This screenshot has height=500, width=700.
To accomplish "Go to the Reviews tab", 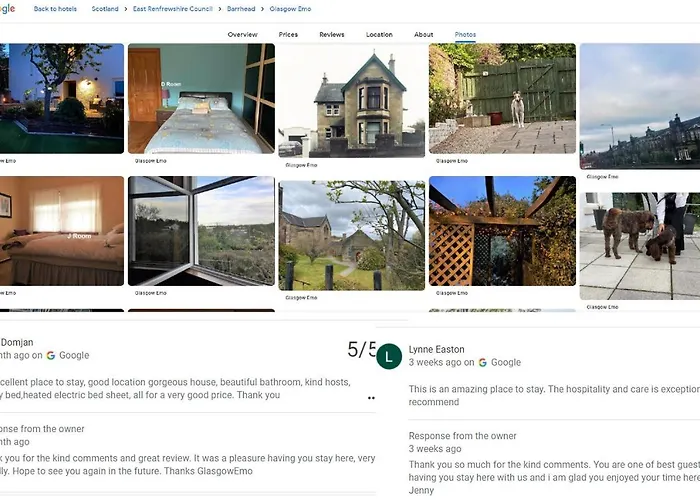I will 332,35.
